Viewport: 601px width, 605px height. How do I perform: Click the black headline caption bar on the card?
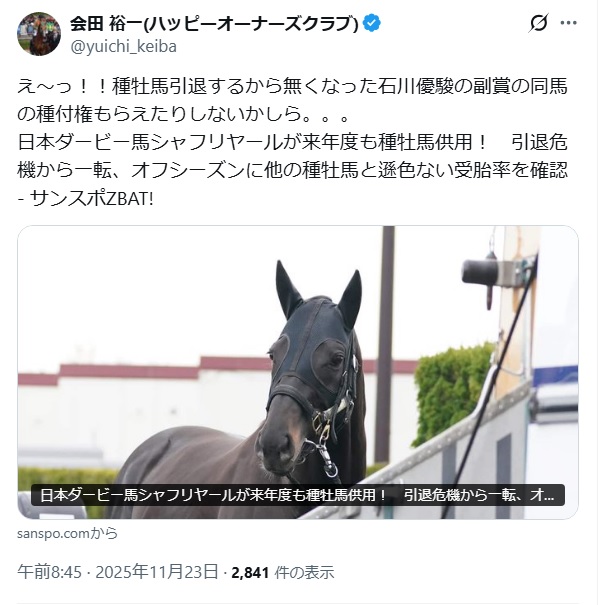click(x=297, y=495)
